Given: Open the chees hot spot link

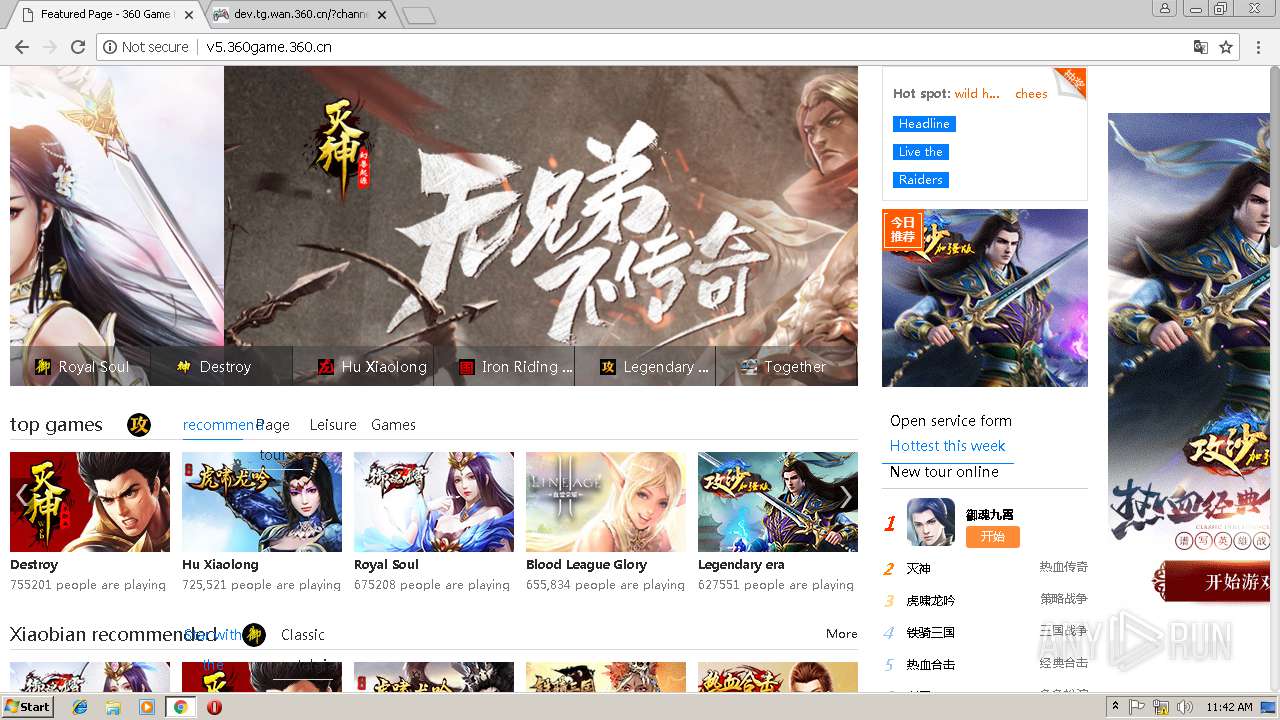Looking at the screenshot, I should (1031, 94).
